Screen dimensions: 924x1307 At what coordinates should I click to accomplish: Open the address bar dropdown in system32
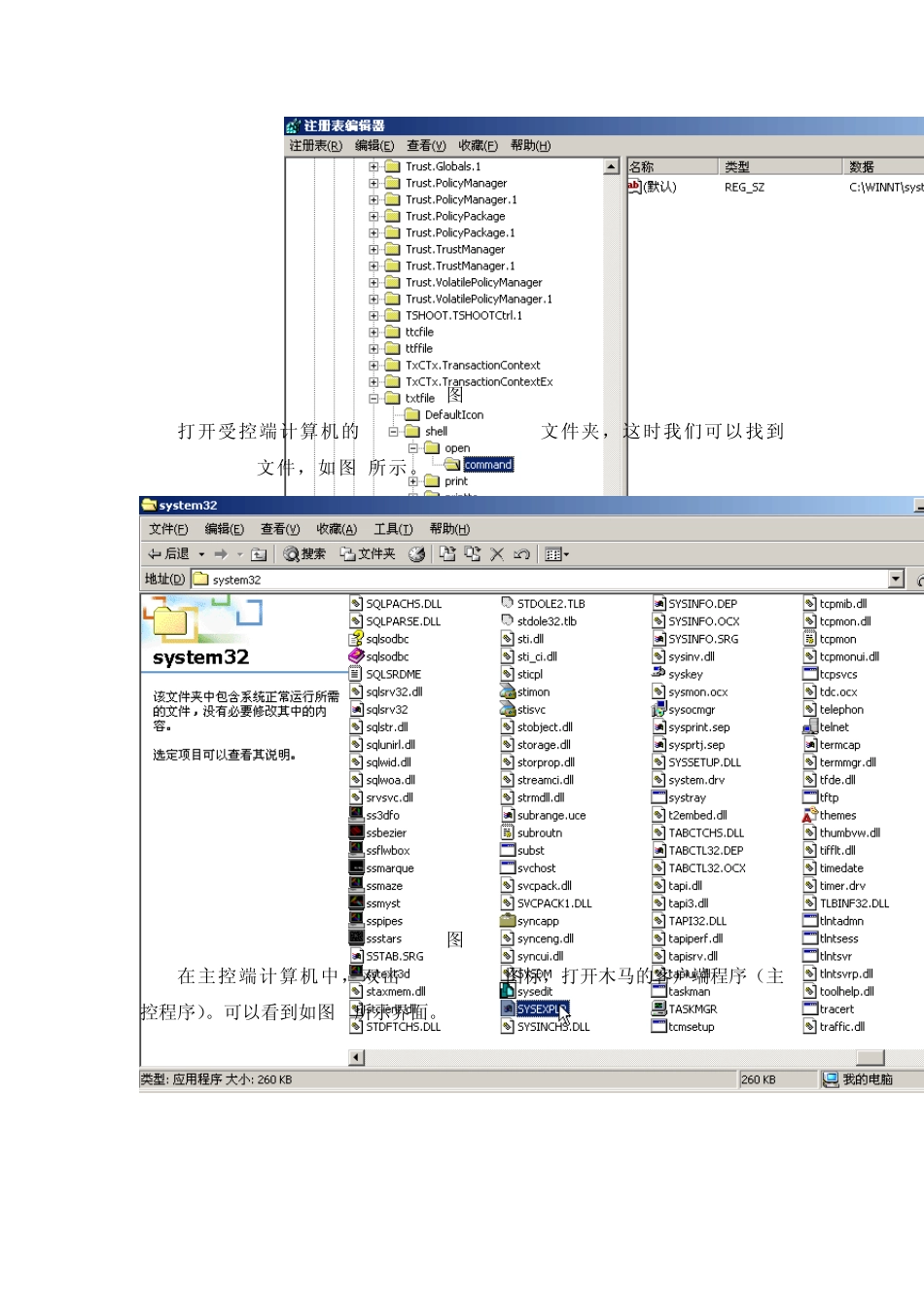[x=897, y=580]
